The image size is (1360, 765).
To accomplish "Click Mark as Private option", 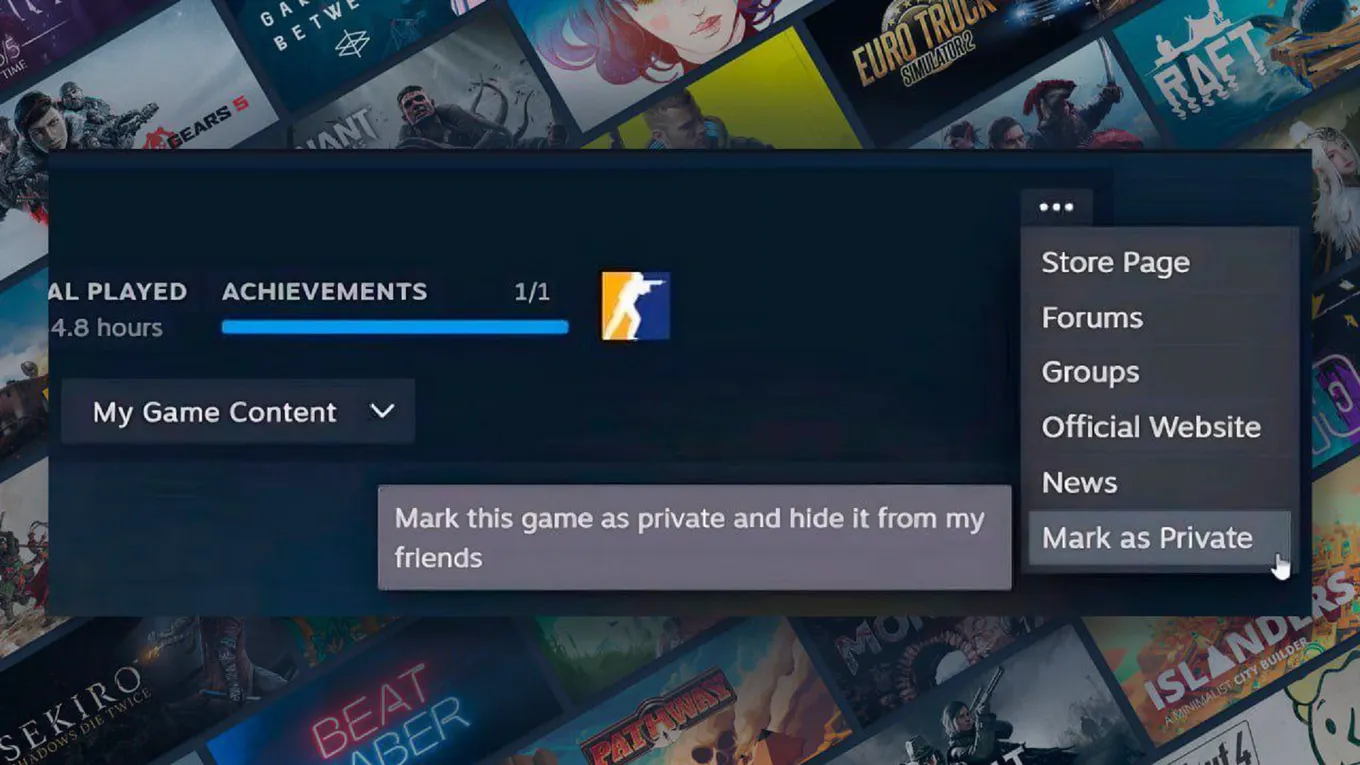I will click(x=1160, y=538).
